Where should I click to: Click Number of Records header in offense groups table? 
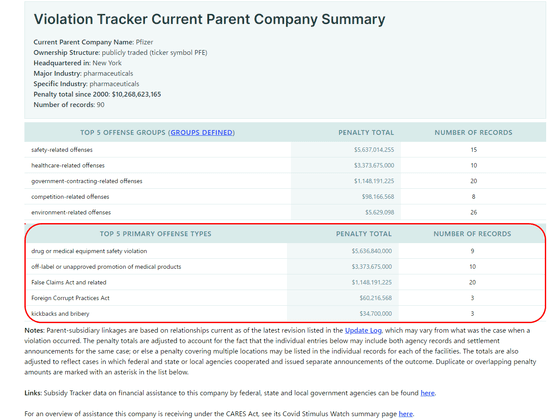pos(473,132)
